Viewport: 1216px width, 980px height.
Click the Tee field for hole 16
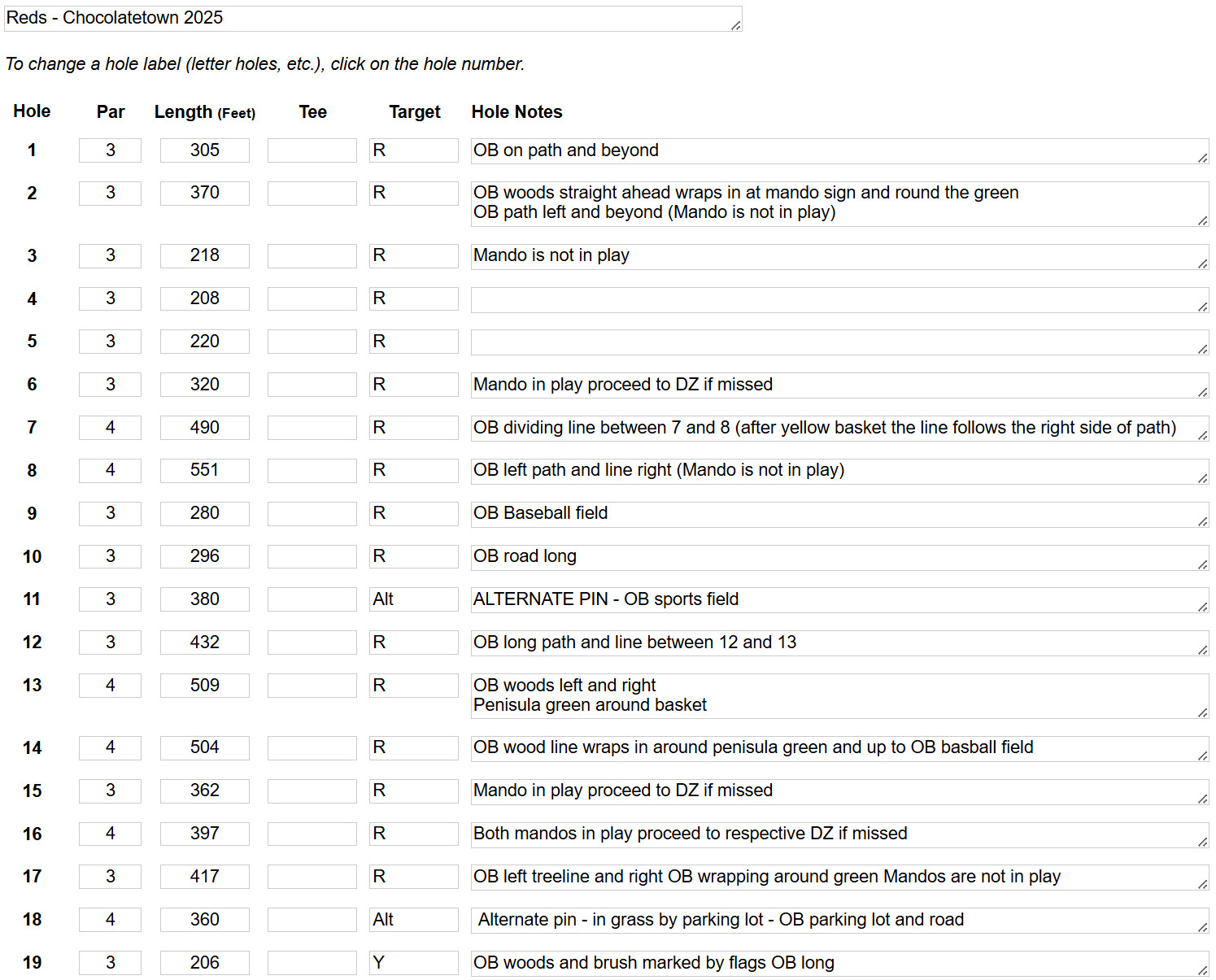point(312,834)
